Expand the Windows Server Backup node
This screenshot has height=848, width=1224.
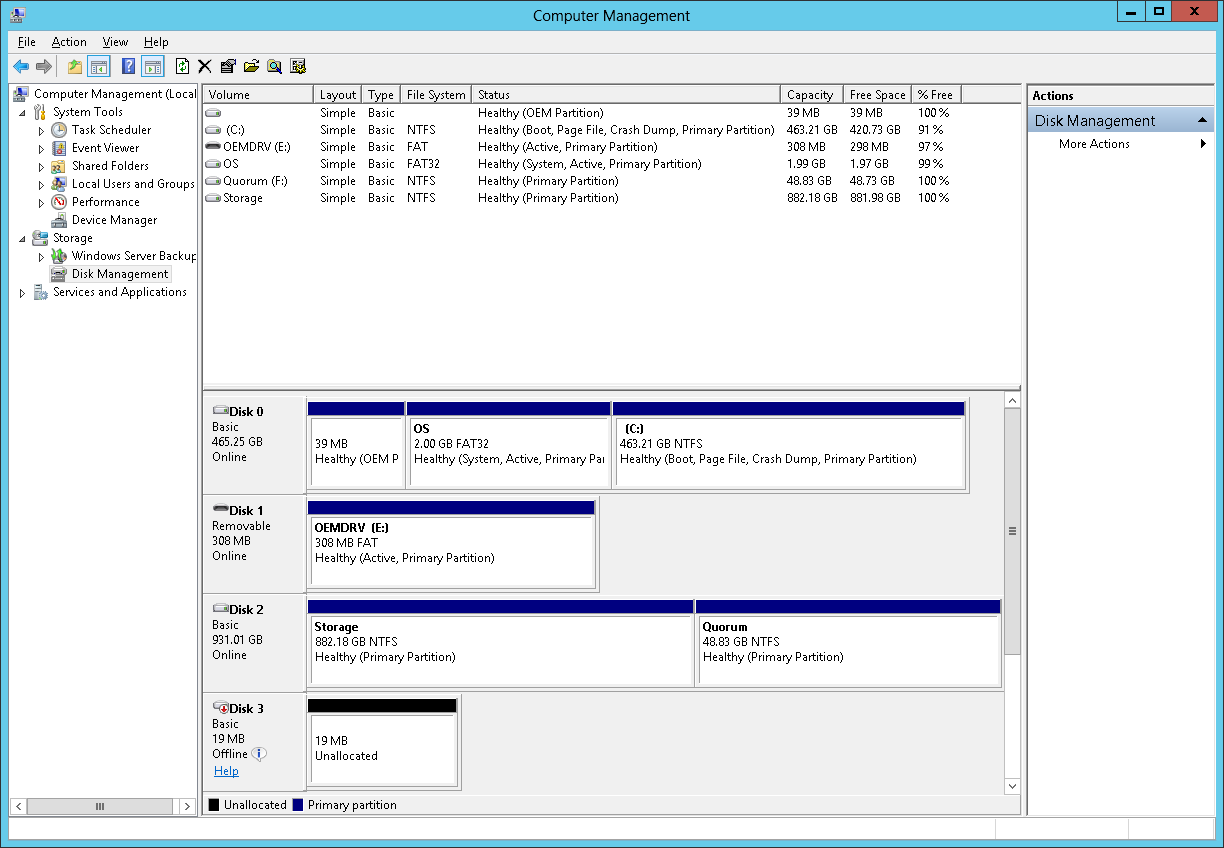point(41,256)
